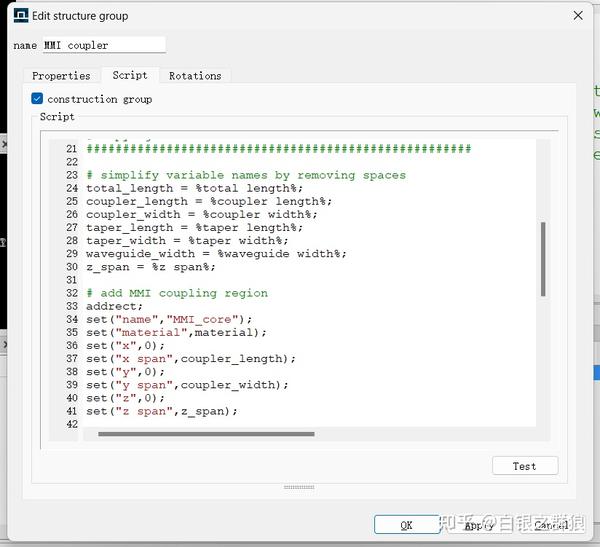
Task: Click the set z span line in script
Action: point(161,411)
